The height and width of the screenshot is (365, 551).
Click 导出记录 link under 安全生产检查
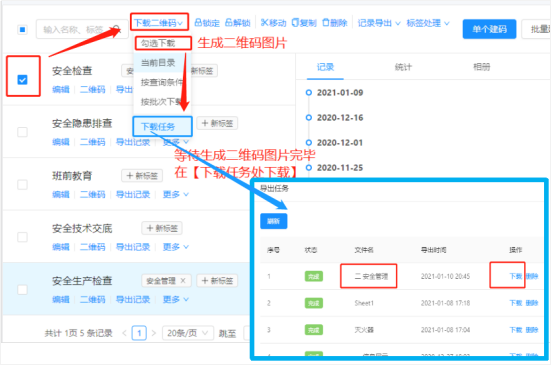tap(133, 299)
